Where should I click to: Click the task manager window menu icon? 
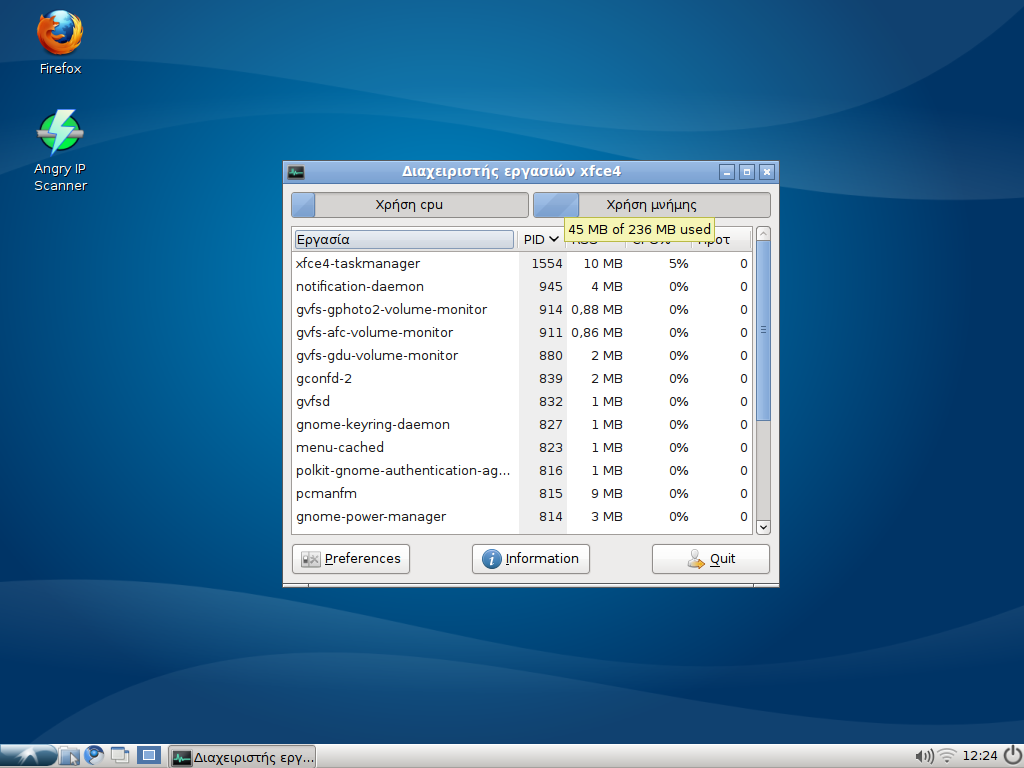(296, 172)
